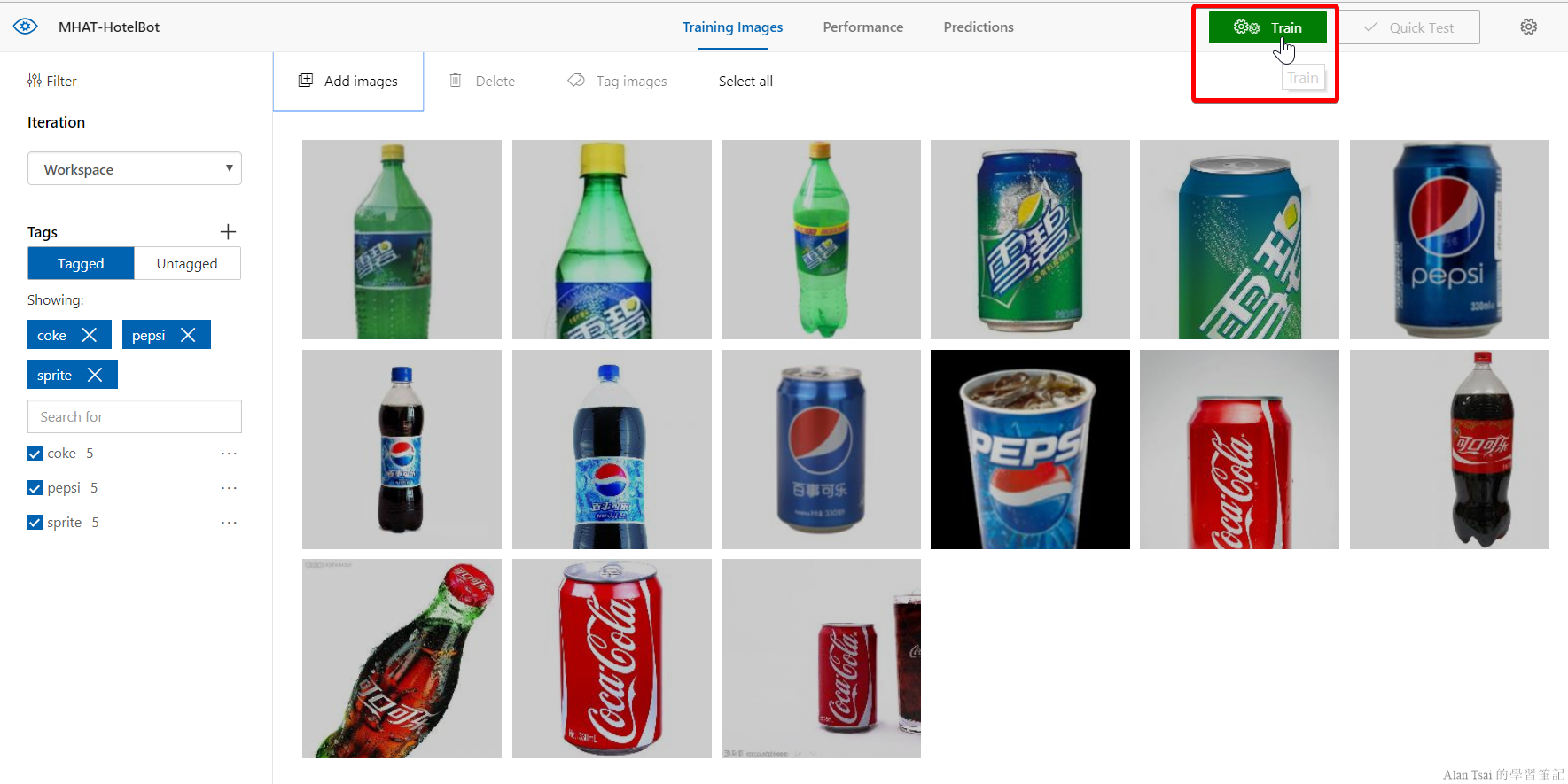This screenshot has width=1568, height=784.
Task: Click the gears icon in Train button
Action: 1246,27
